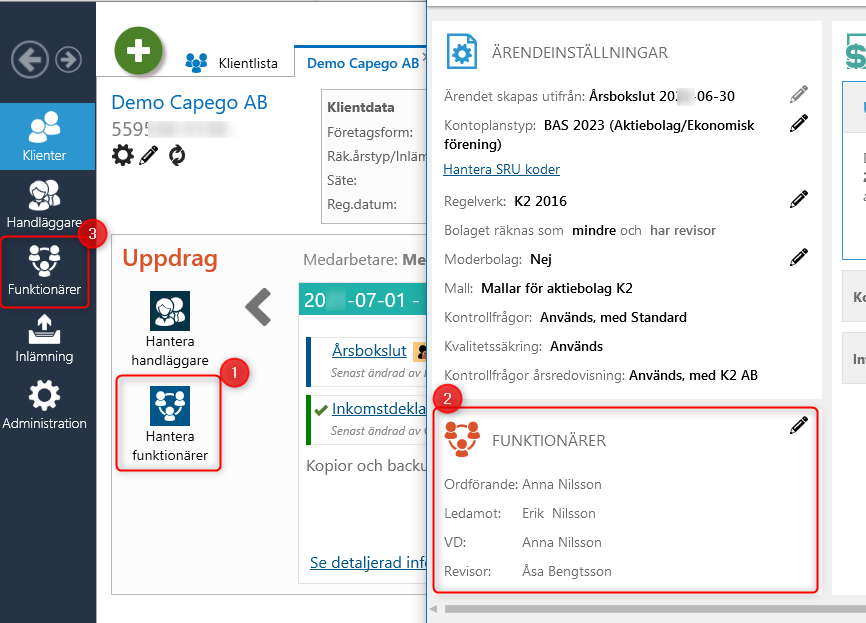Edit Regelverk K2 2016 with pencil icon

pyautogui.click(x=799, y=199)
